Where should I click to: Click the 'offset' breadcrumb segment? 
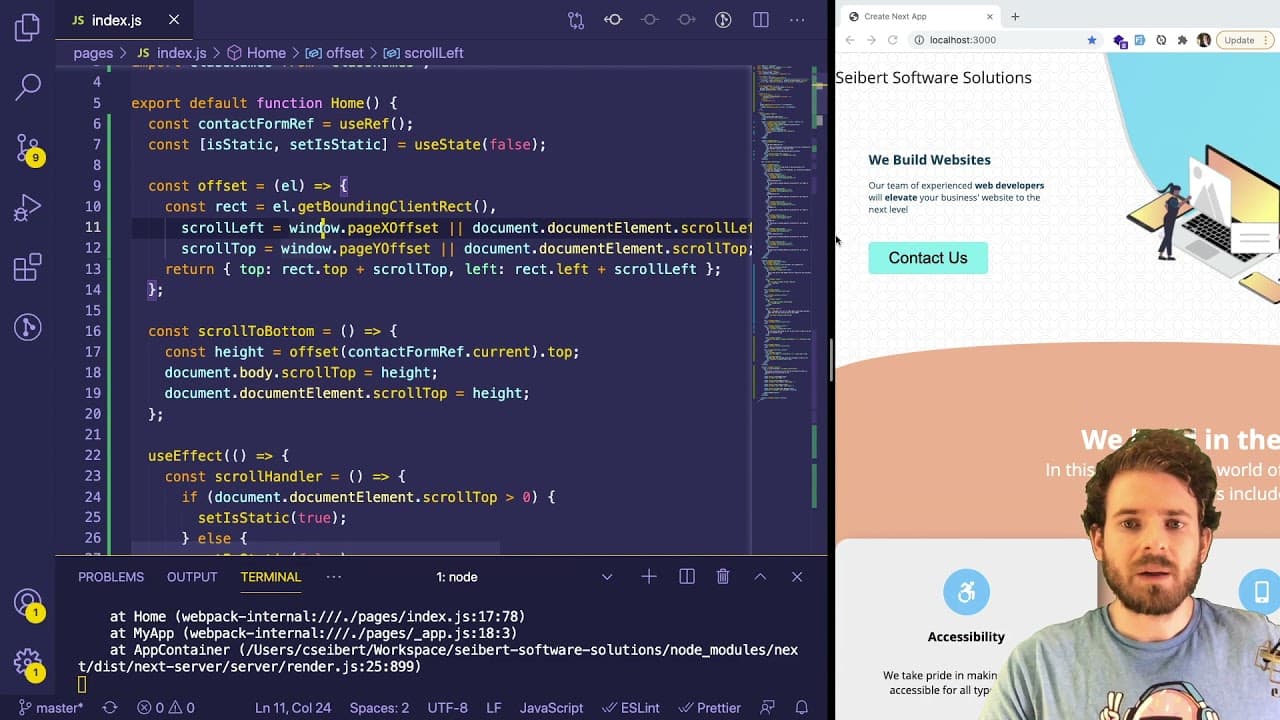pos(335,53)
